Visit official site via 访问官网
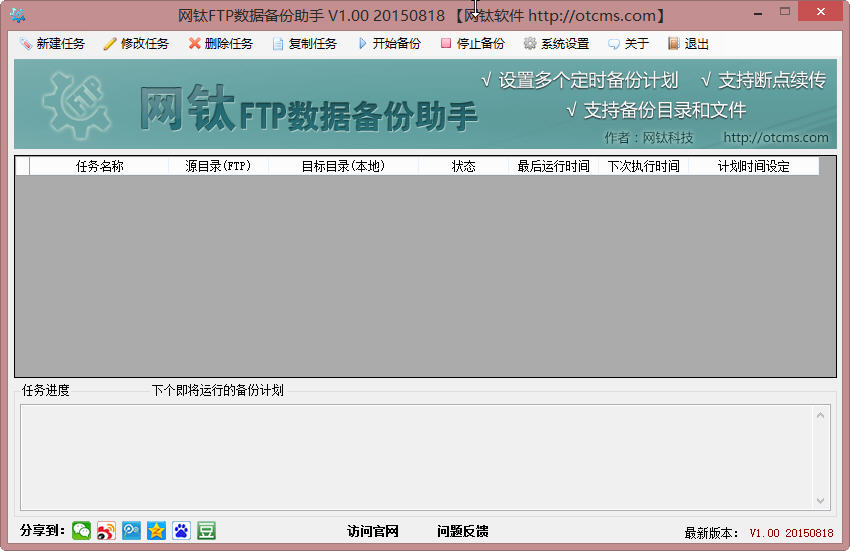This screenshot has height=551, width=850. tap(373, 531)
